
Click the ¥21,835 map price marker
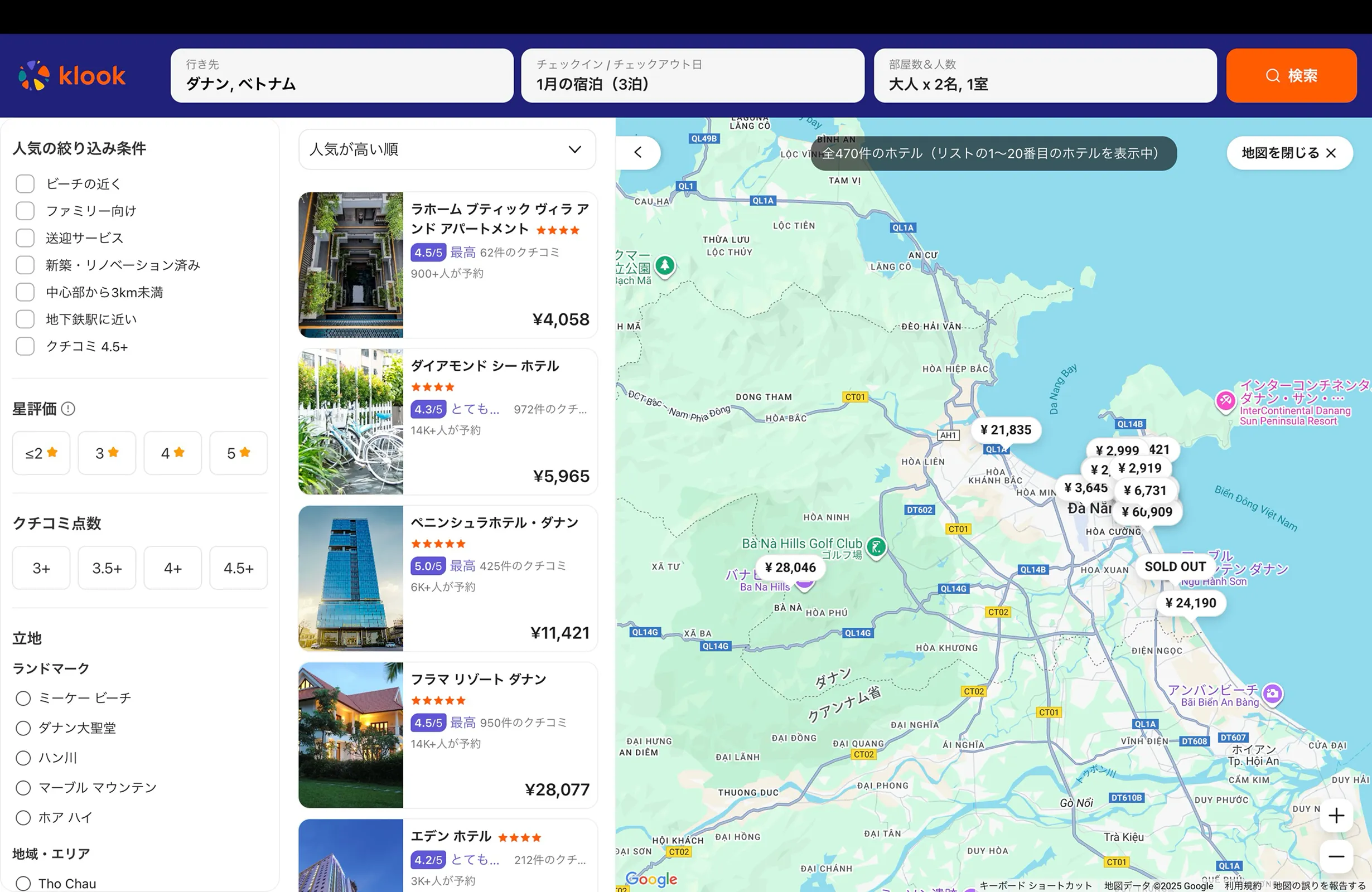tap(1006, 430)
